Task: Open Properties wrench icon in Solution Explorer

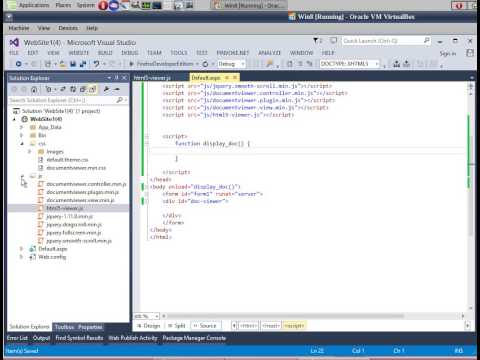Action: click(x=106, y=89)
